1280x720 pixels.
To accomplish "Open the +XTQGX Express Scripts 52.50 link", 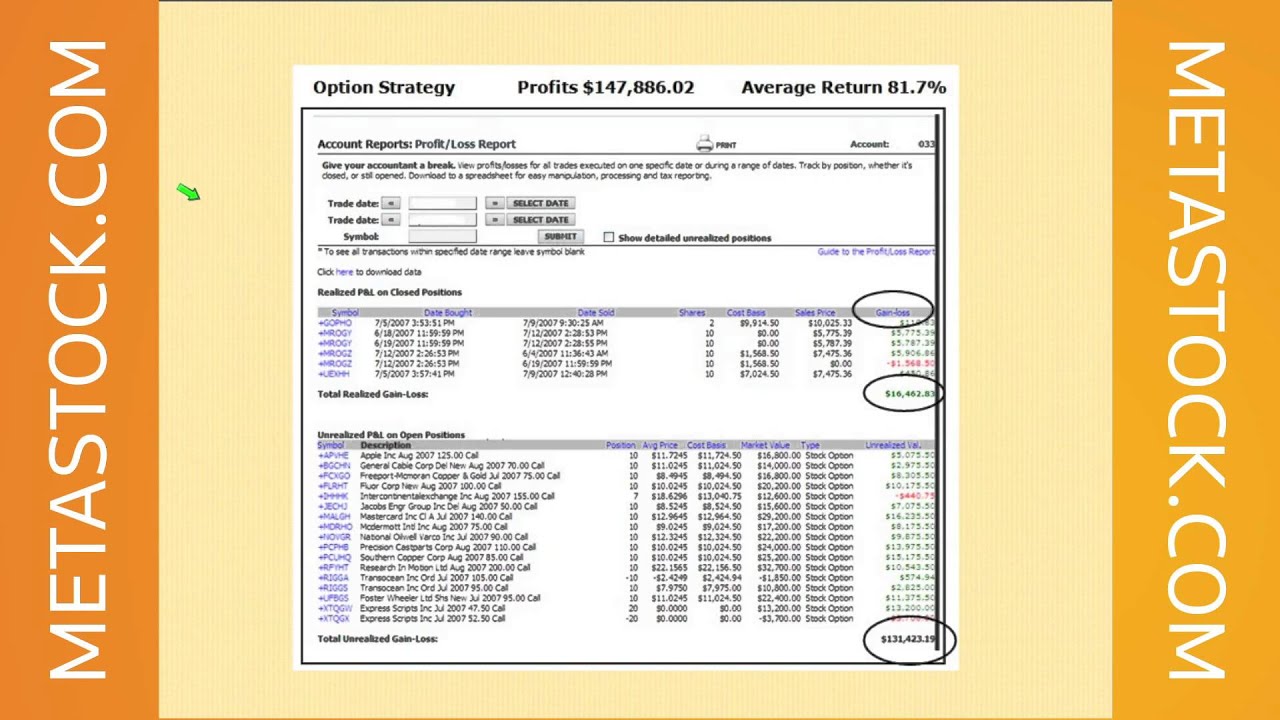I will (335, 618).
